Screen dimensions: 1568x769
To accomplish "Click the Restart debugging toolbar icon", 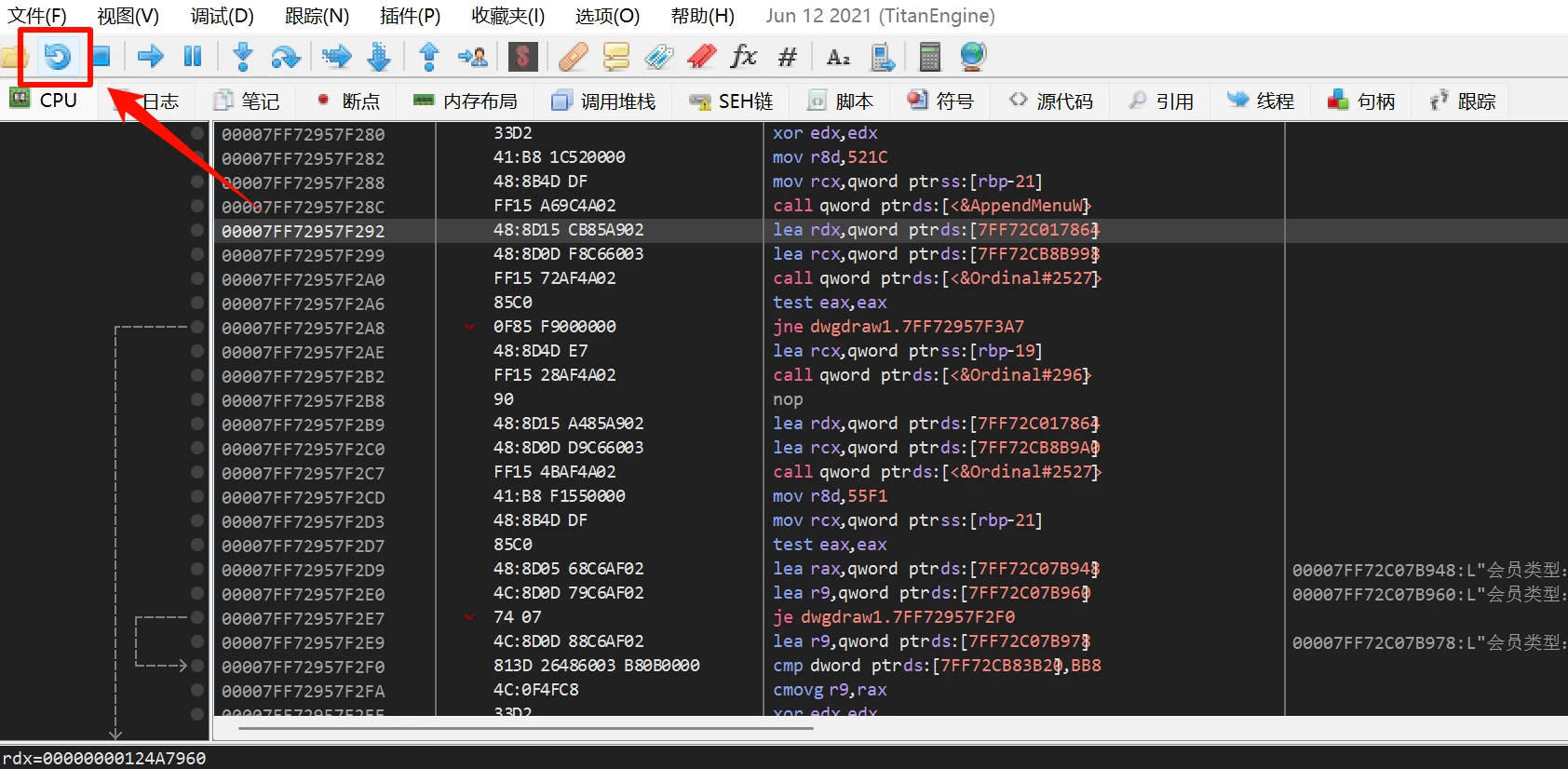I will tap(57, 57).
